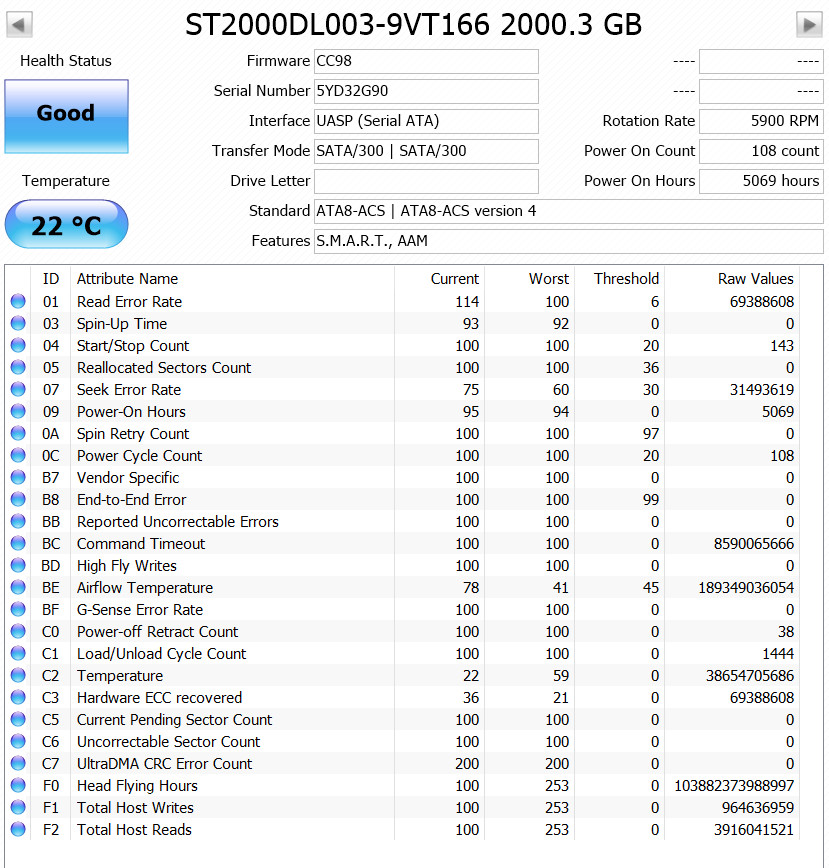
Task: Click raw value 103882373988997 for Head Flying Hours
Action: click(x=734, y=786)
